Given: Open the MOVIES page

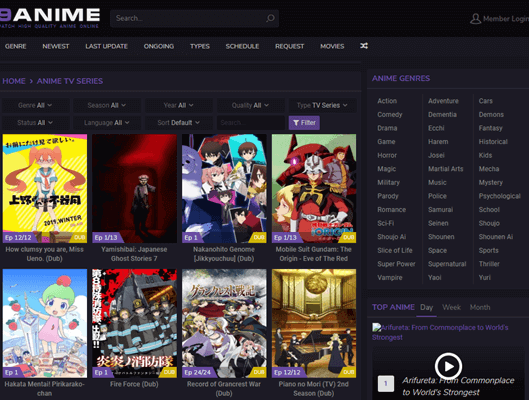Looking at the screenshot, I should pyautogui.click(x=332, y=46).
